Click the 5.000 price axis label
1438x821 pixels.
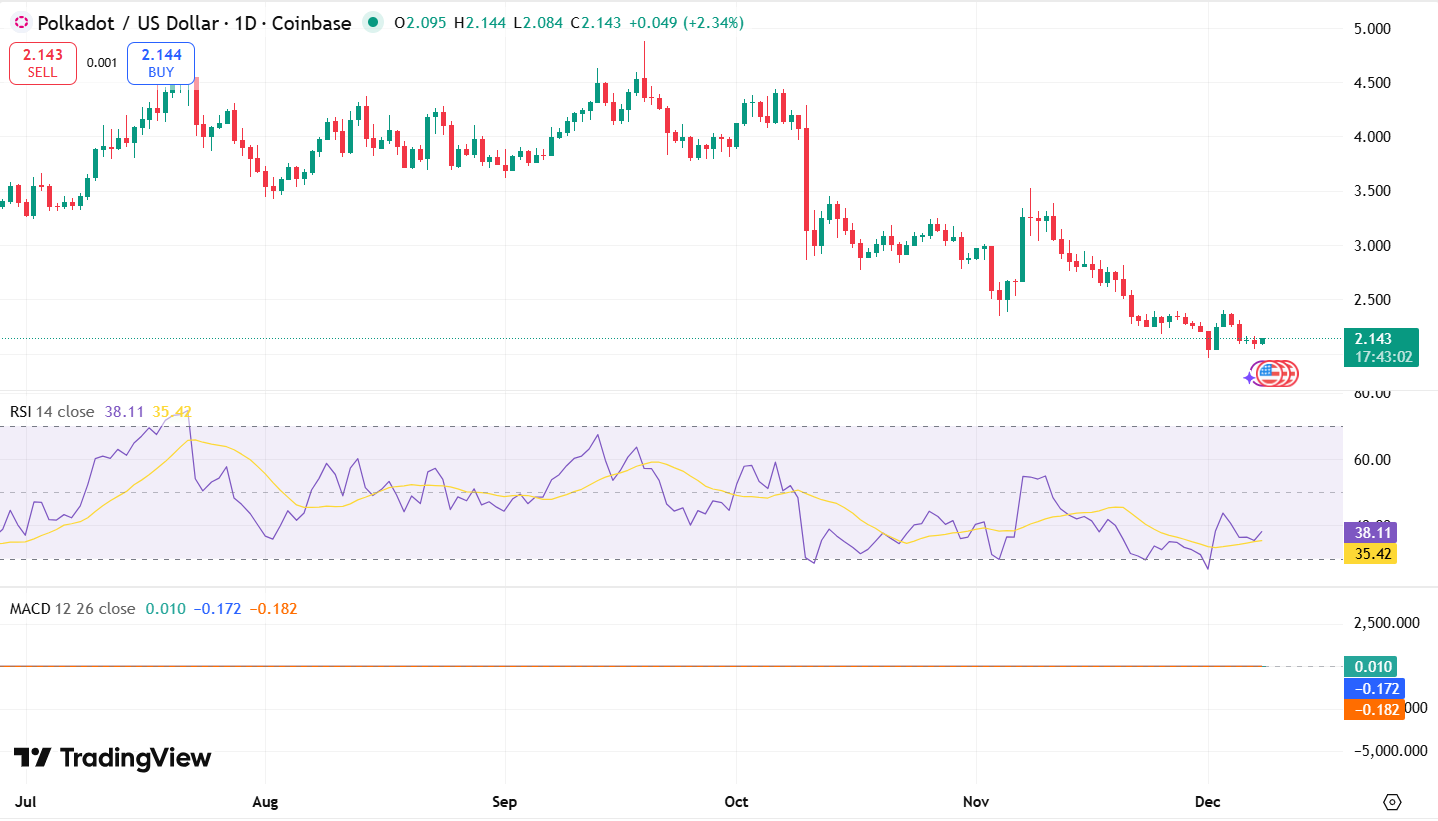(1373, 29)
